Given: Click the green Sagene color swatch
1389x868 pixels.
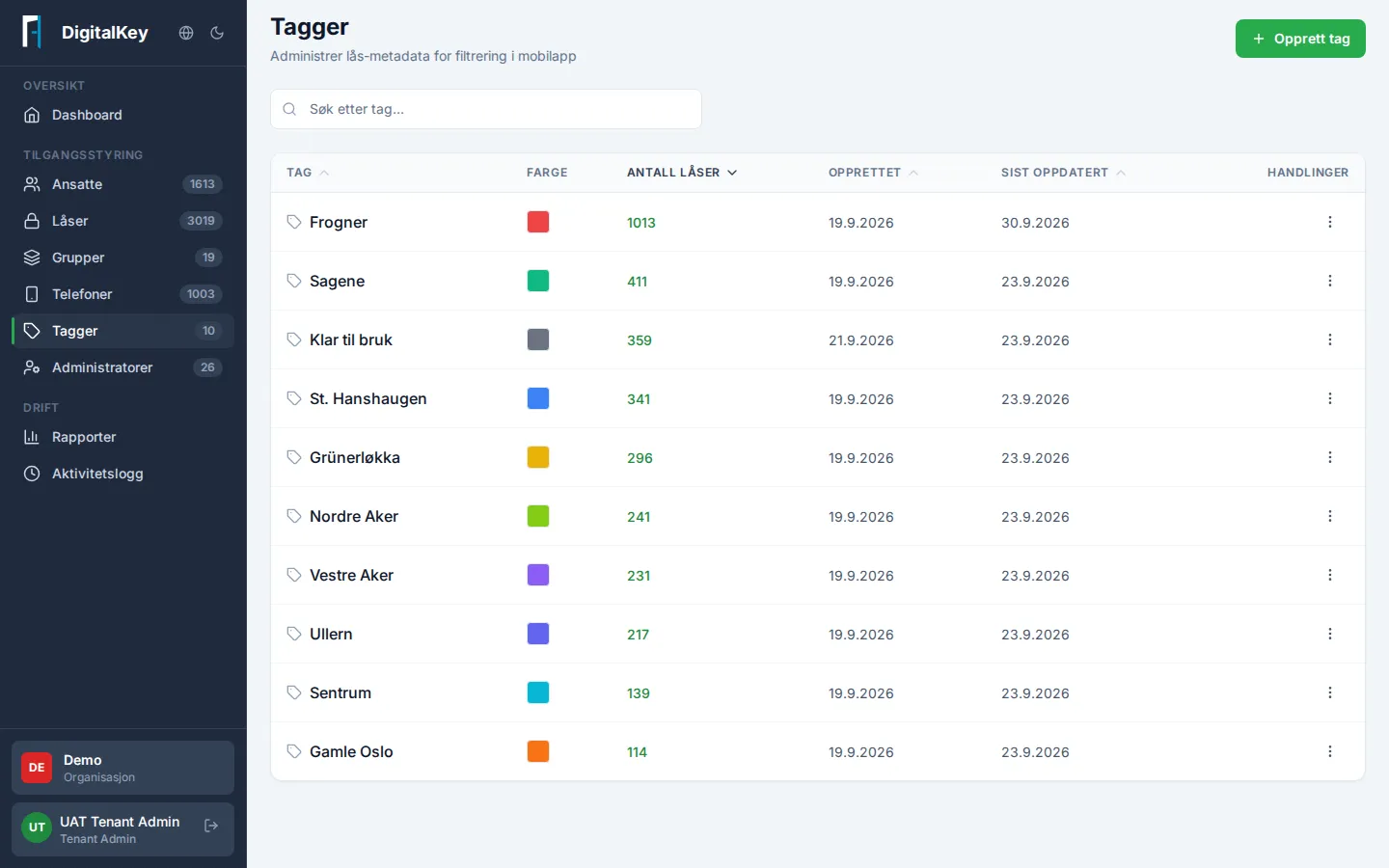Looking at the screenshot, I should tap(538, 281).
